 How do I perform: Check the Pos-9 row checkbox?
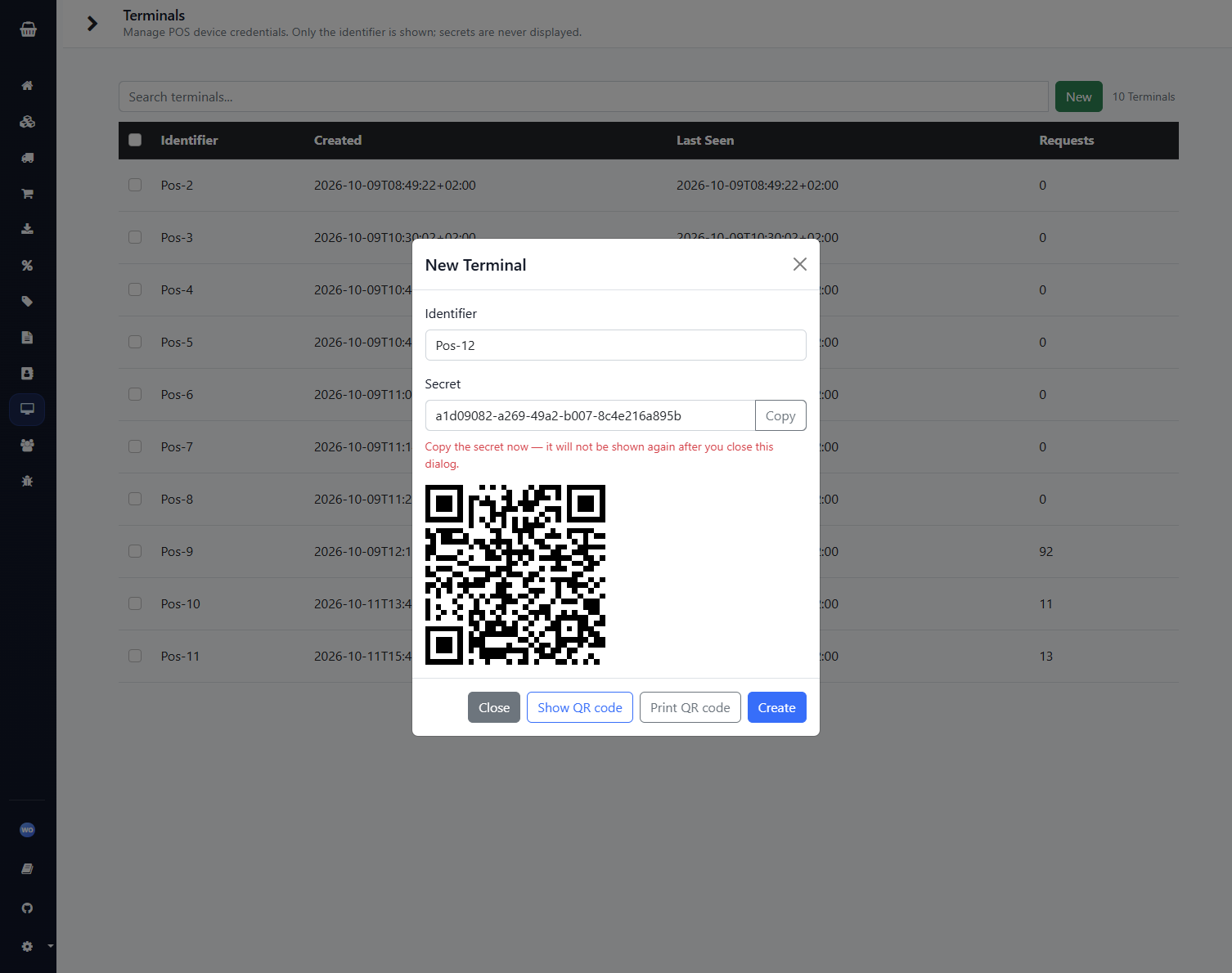[x=135, y=551]
